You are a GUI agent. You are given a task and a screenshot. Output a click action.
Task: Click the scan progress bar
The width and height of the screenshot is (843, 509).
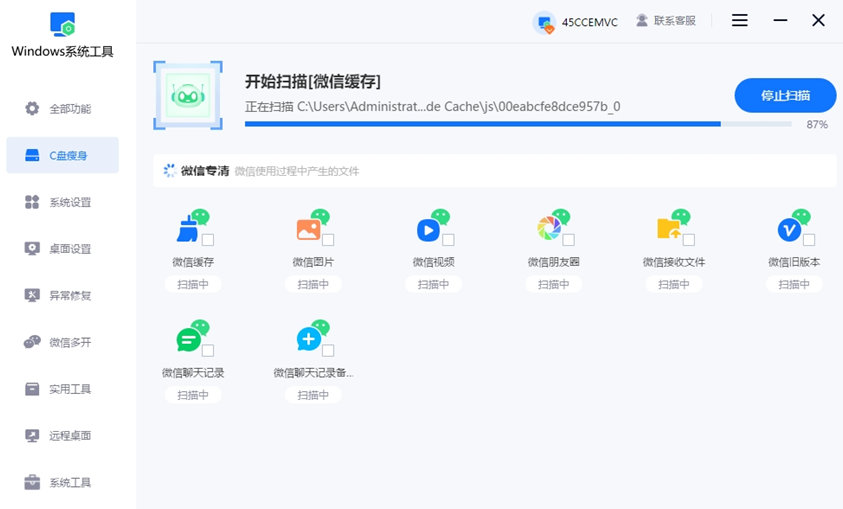click(x=518, y=124)
